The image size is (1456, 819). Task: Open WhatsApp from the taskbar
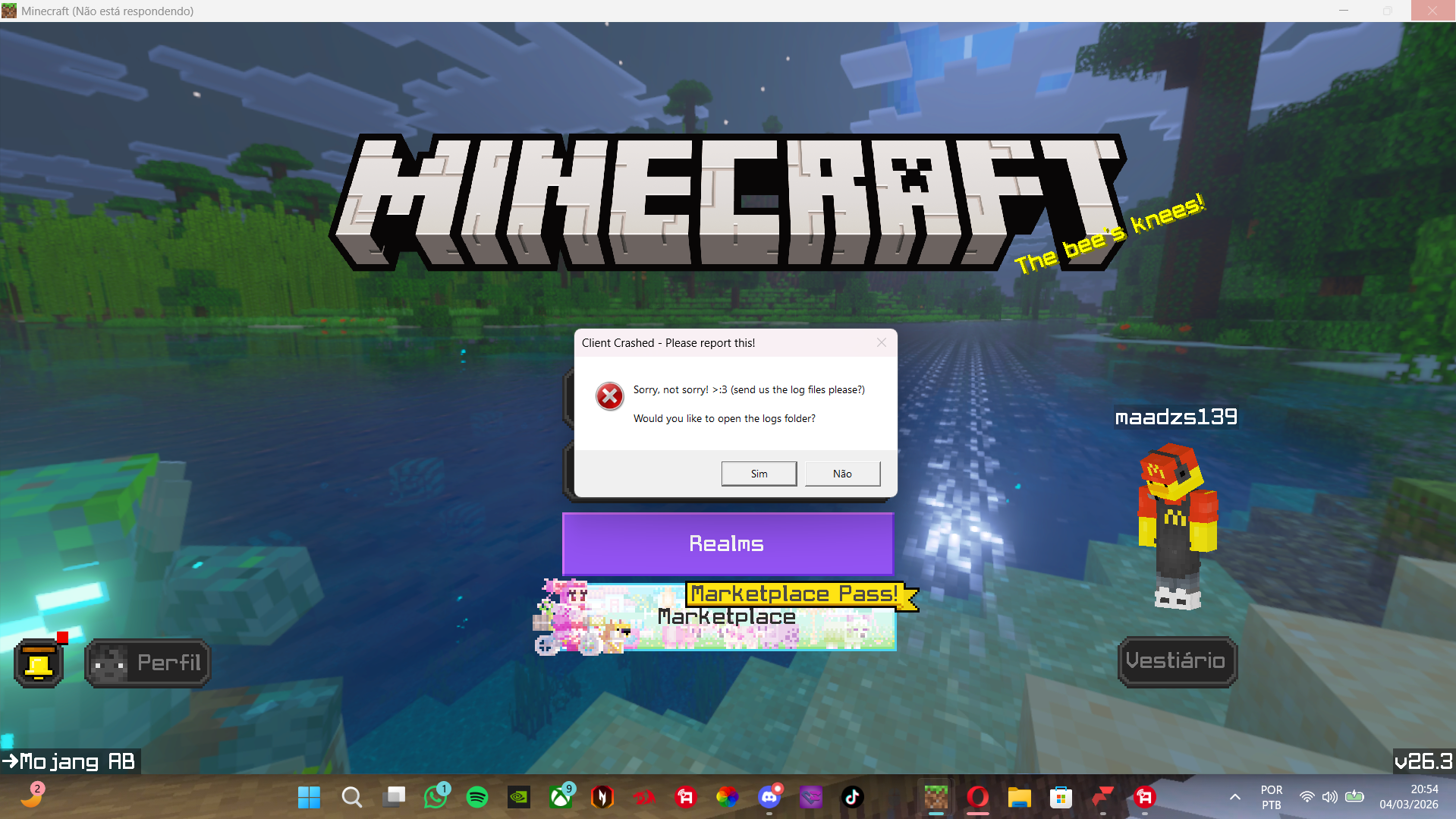(x=436, y=797)
